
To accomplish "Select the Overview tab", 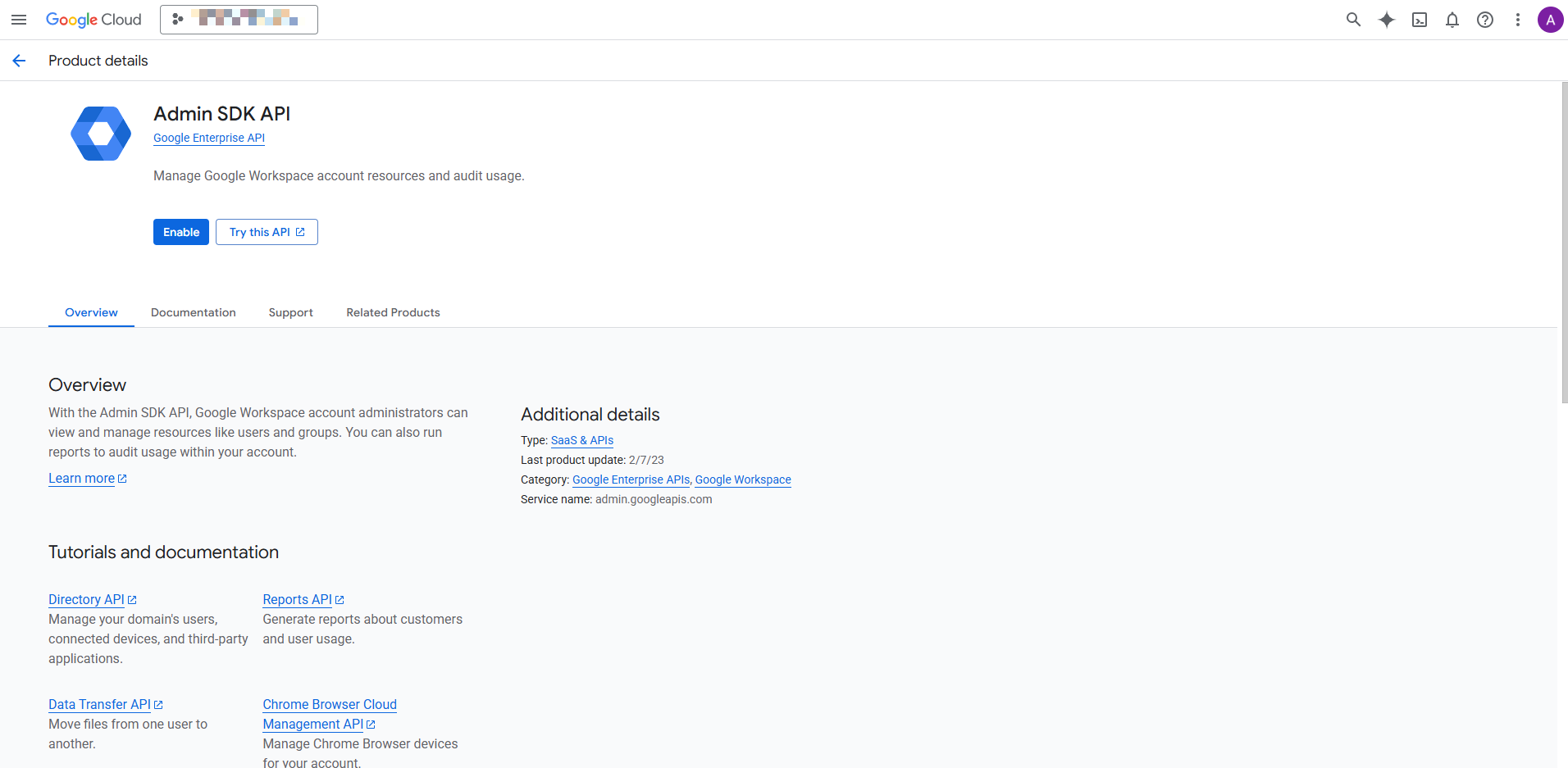I will (91, 312).
